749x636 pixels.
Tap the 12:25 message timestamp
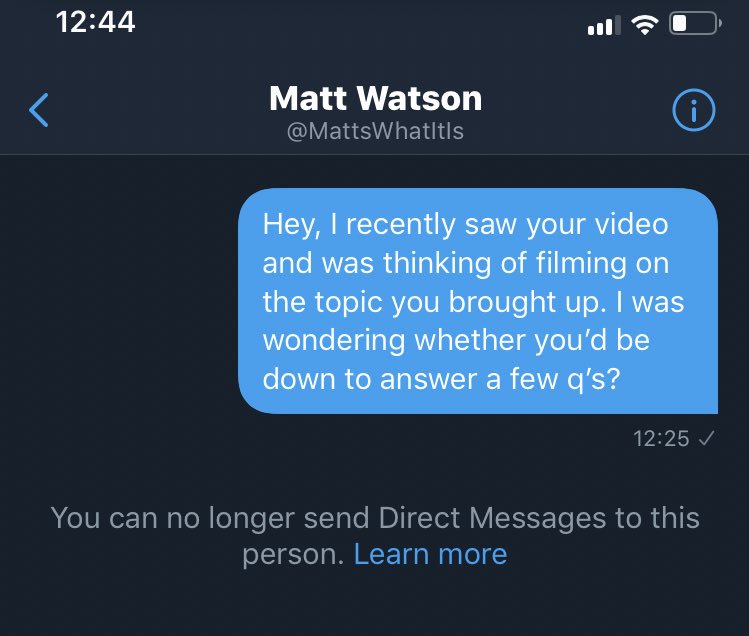click(661, 438)
